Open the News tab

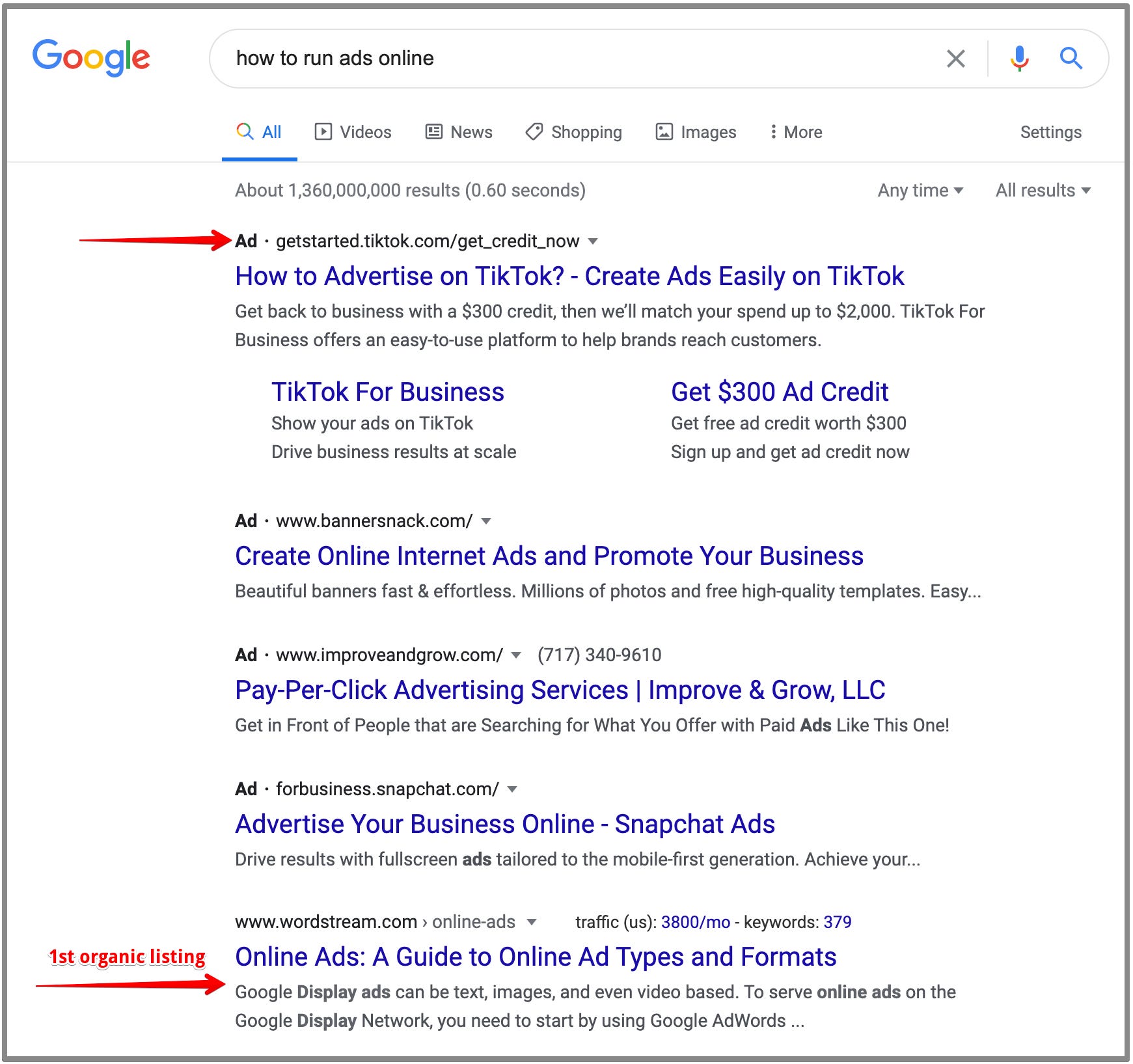tap(459, 132)
